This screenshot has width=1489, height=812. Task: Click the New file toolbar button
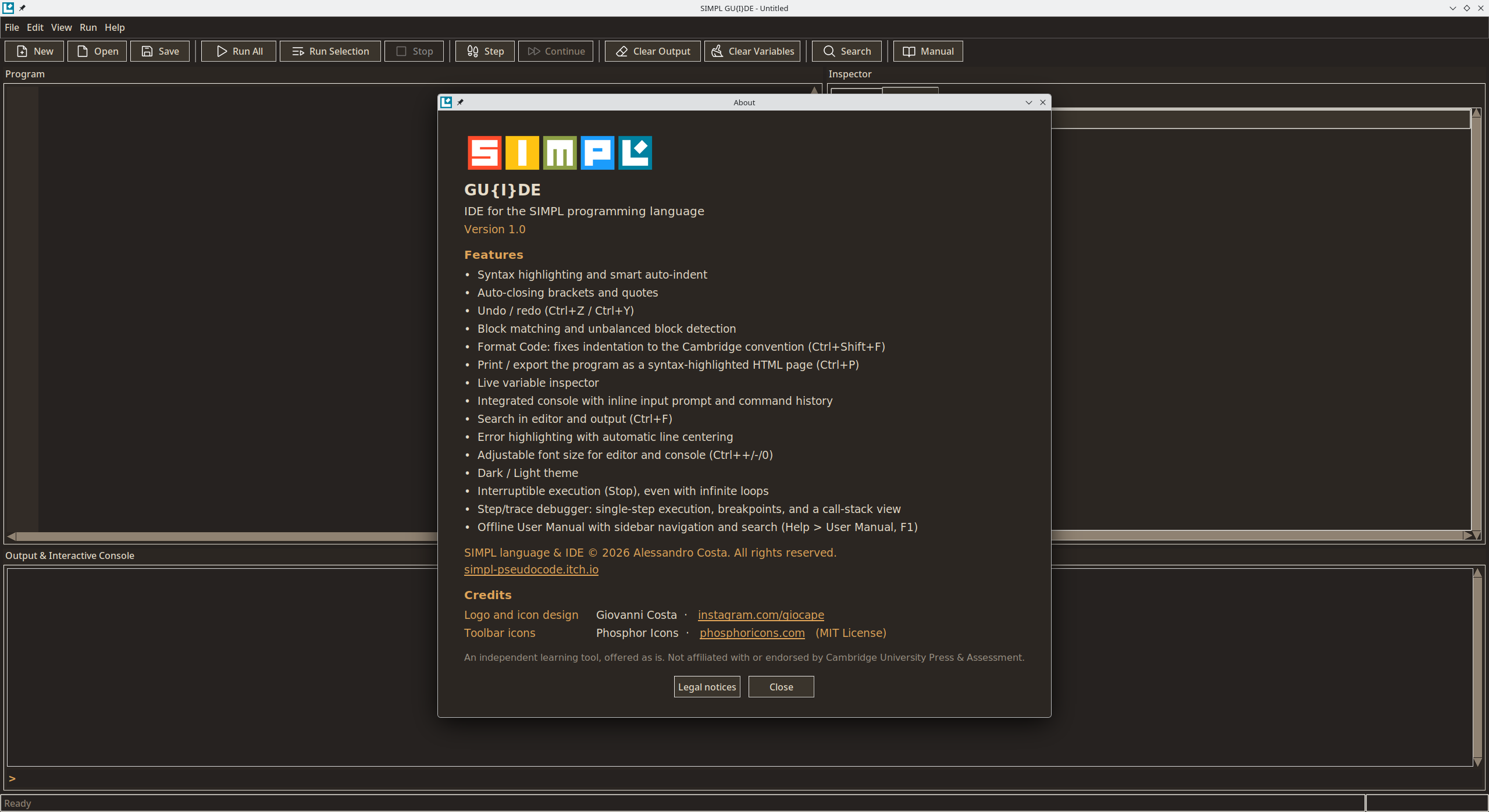point(34,51)
